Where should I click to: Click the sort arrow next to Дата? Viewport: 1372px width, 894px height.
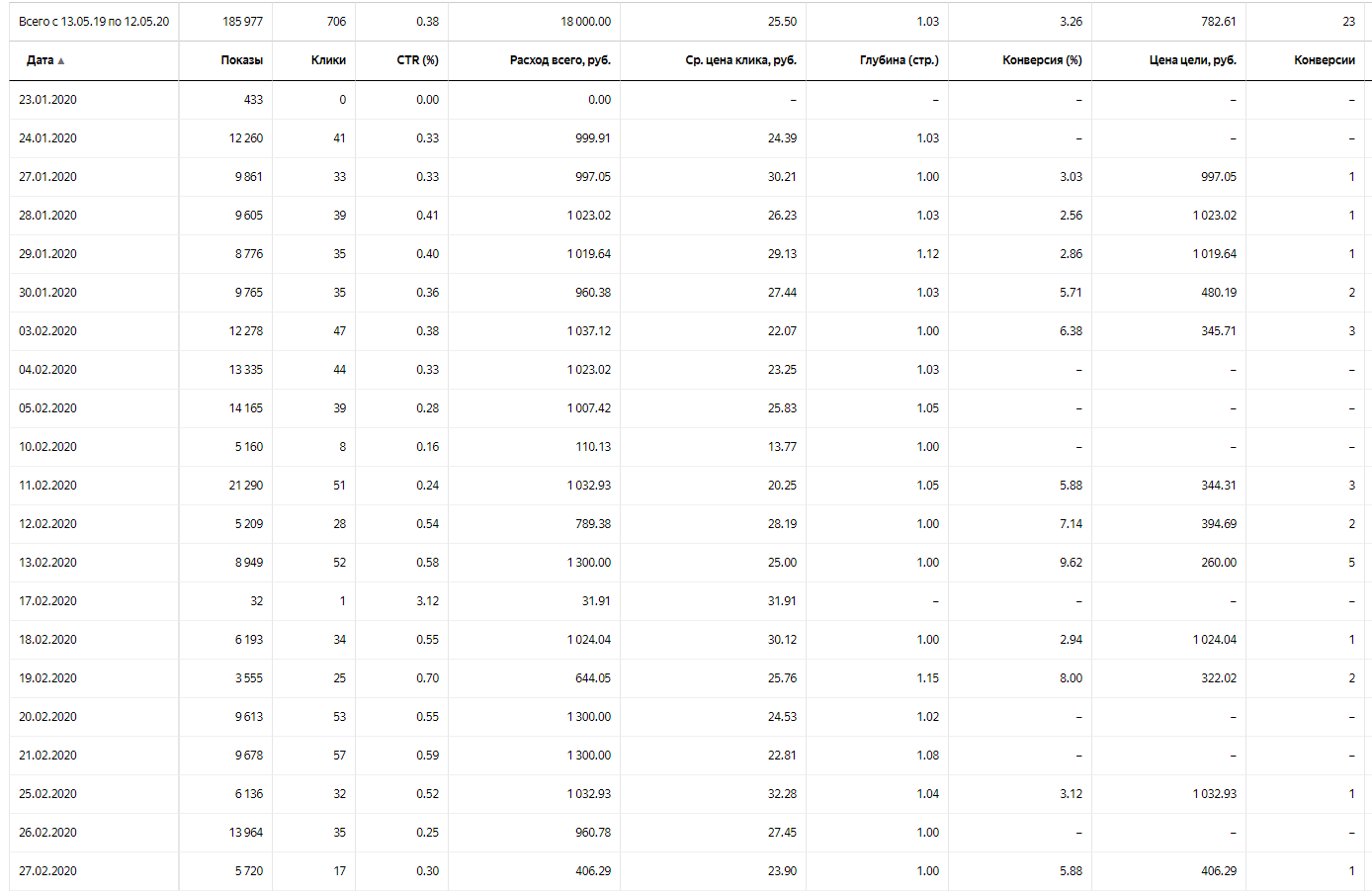tap(61, 61)
